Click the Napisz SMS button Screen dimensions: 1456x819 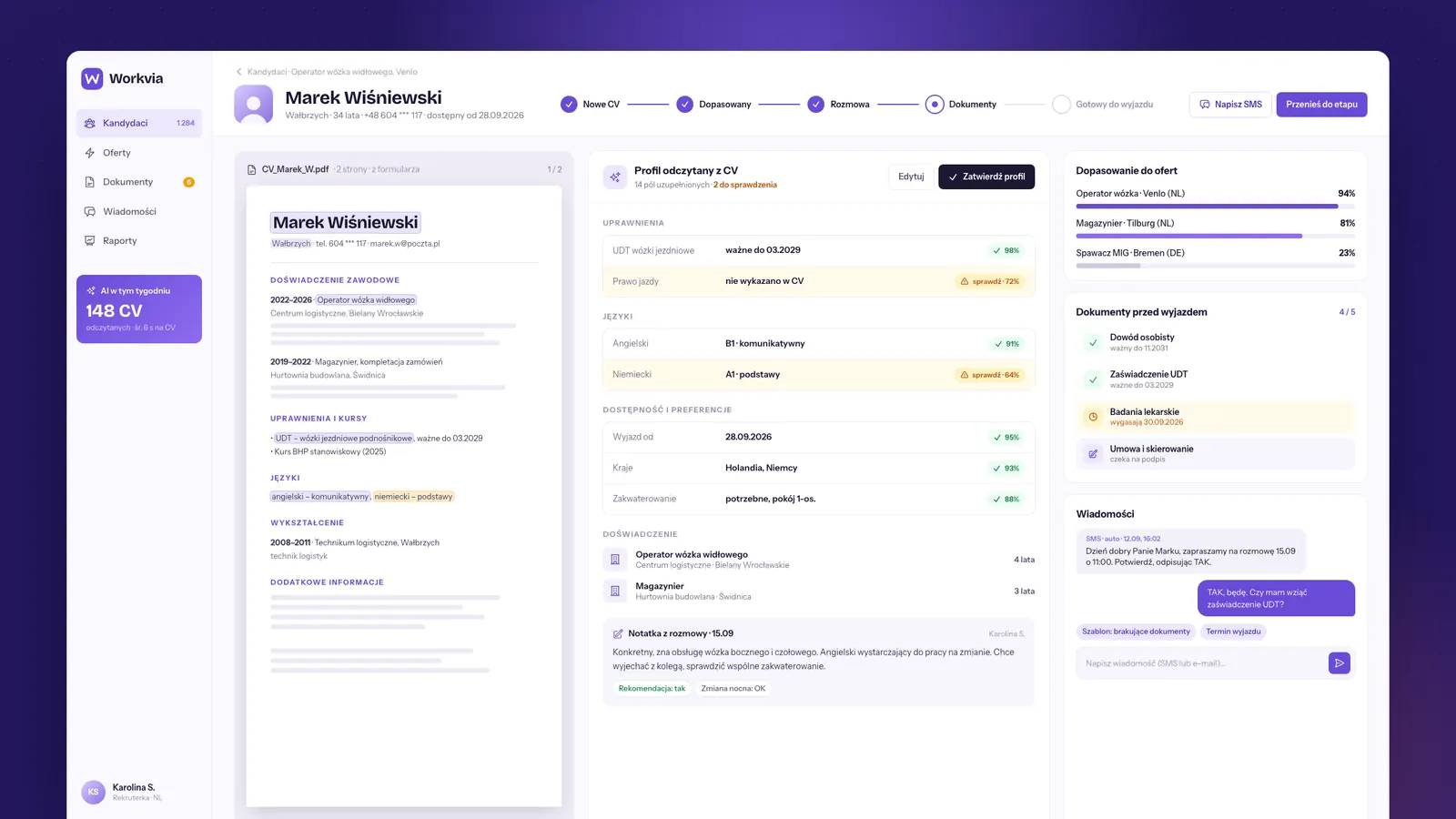pos(1231,105)
